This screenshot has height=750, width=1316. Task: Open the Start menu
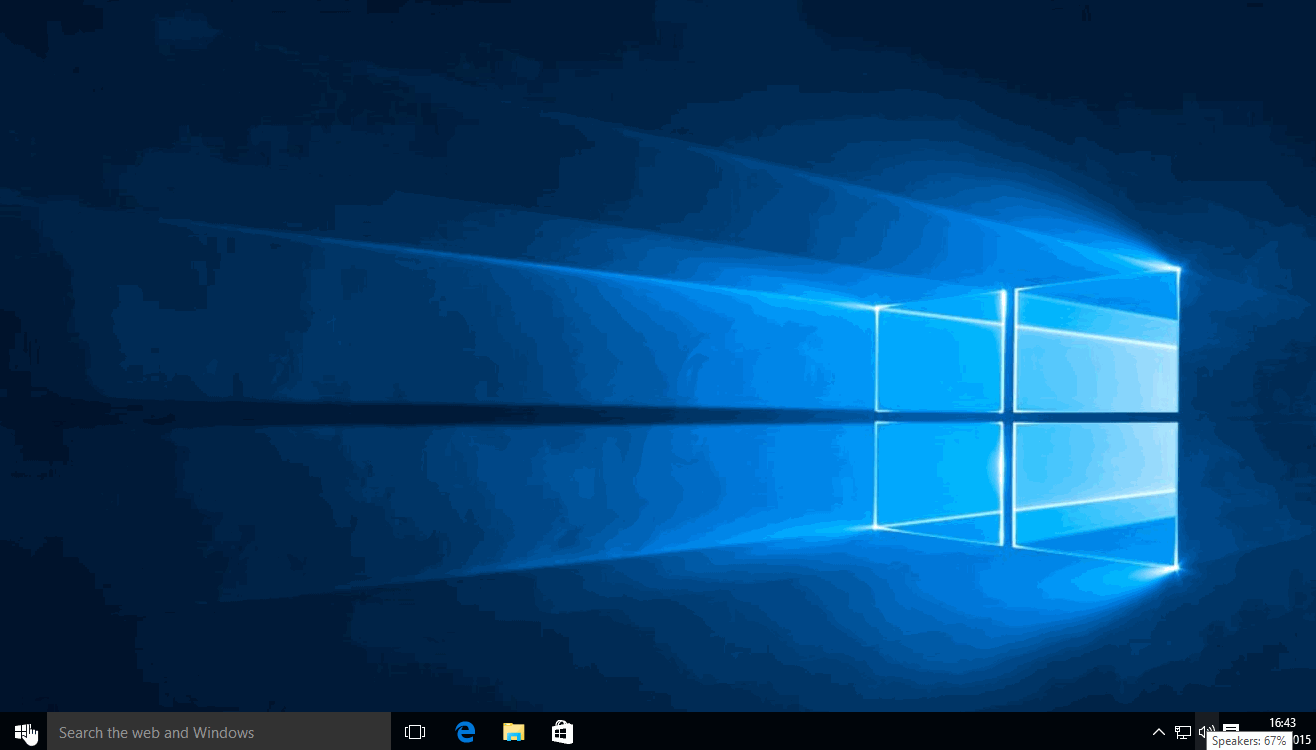[x=23, y=732]
